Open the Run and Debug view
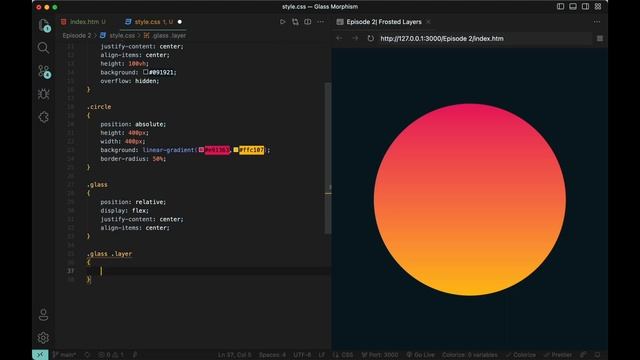This screenshot has width=640, height=360. point(43,94)
